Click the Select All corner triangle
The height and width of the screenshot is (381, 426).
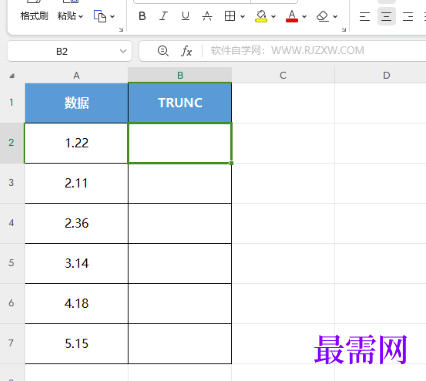(12, 76)
